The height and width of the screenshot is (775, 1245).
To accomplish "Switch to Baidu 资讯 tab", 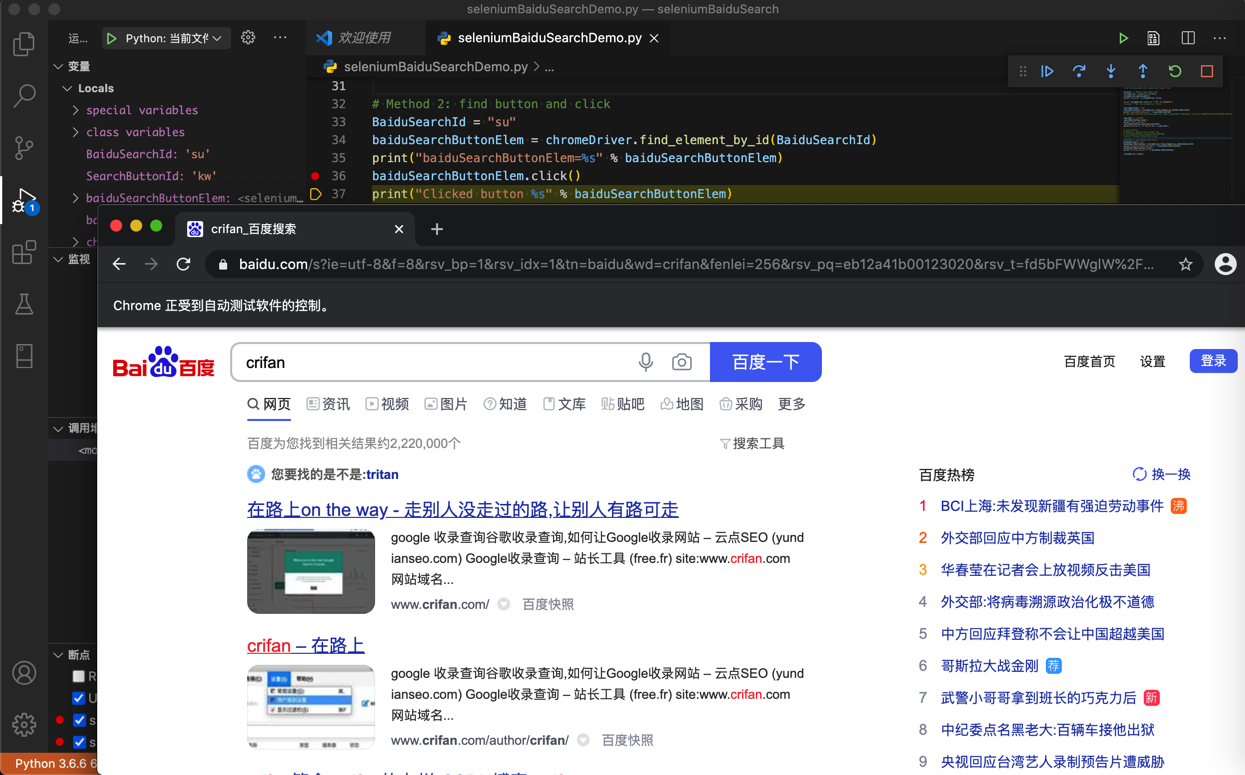I will (328, 404).
